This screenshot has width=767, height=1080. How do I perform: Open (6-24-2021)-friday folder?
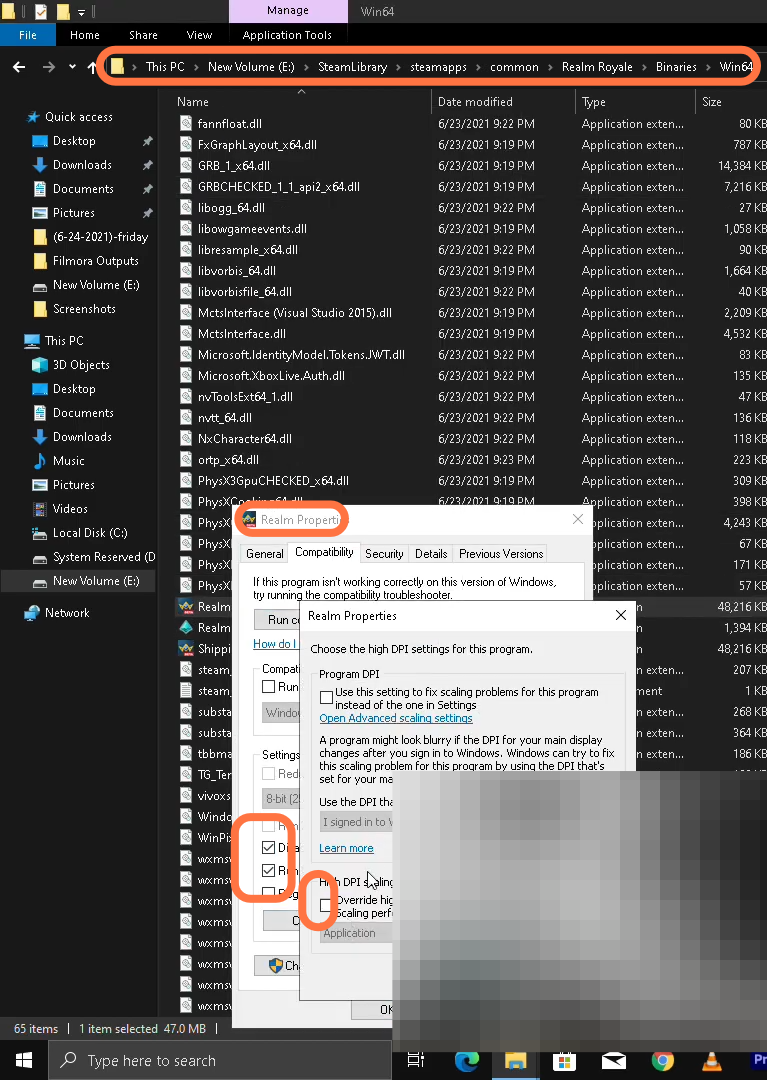coord(100,237)
